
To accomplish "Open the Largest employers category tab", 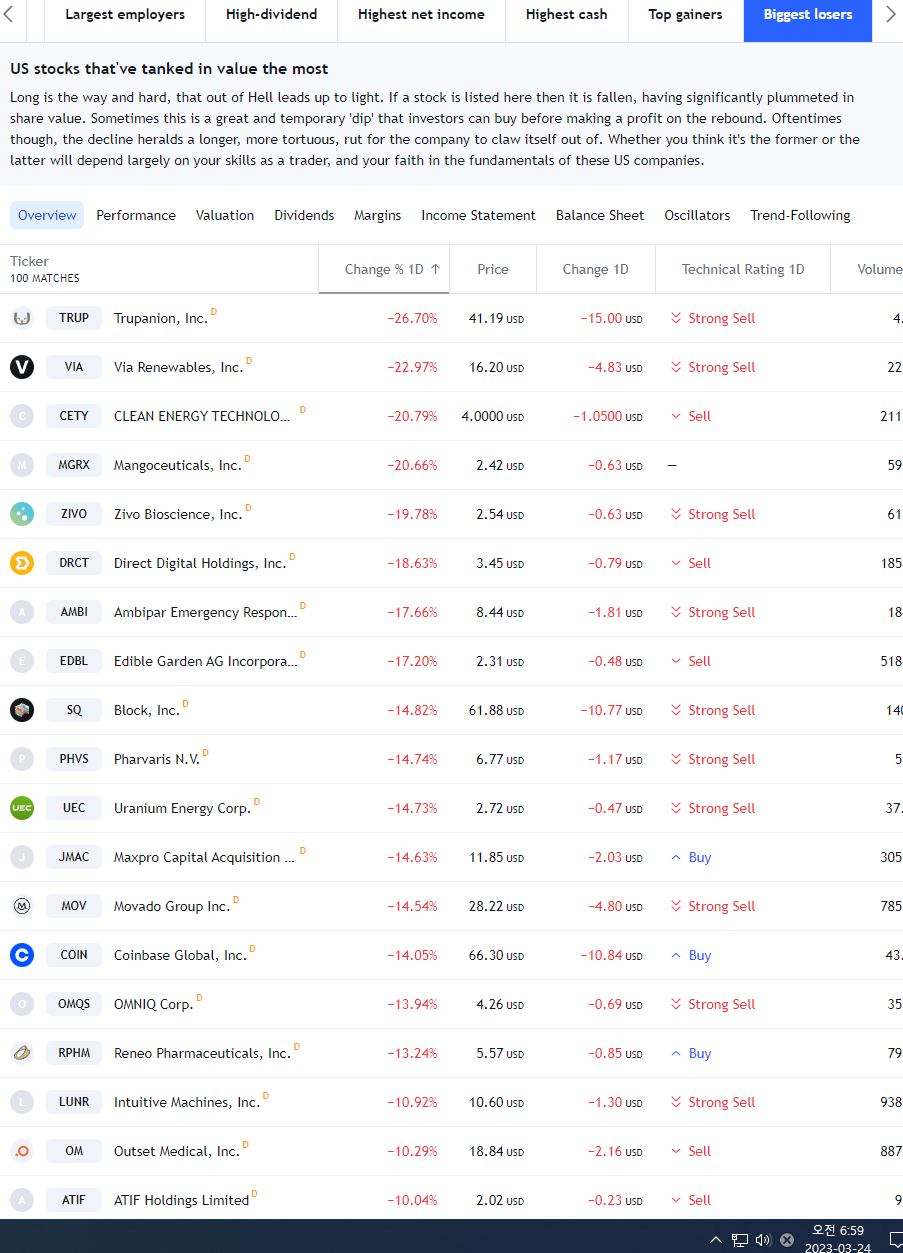I will coord(125,14).
